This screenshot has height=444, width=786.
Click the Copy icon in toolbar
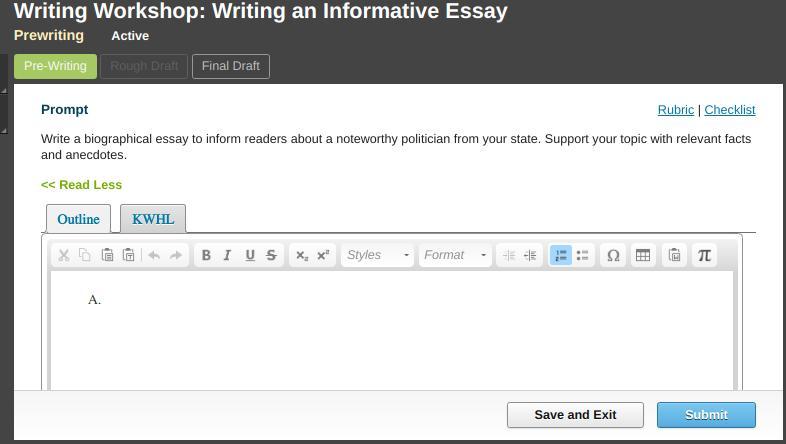85,255
